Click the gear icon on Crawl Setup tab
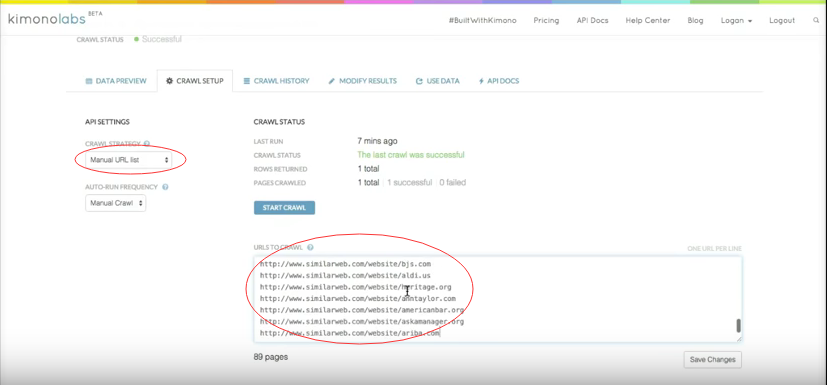Image resolution: width=827 pixels, height=385 pixels. [169, 81]
